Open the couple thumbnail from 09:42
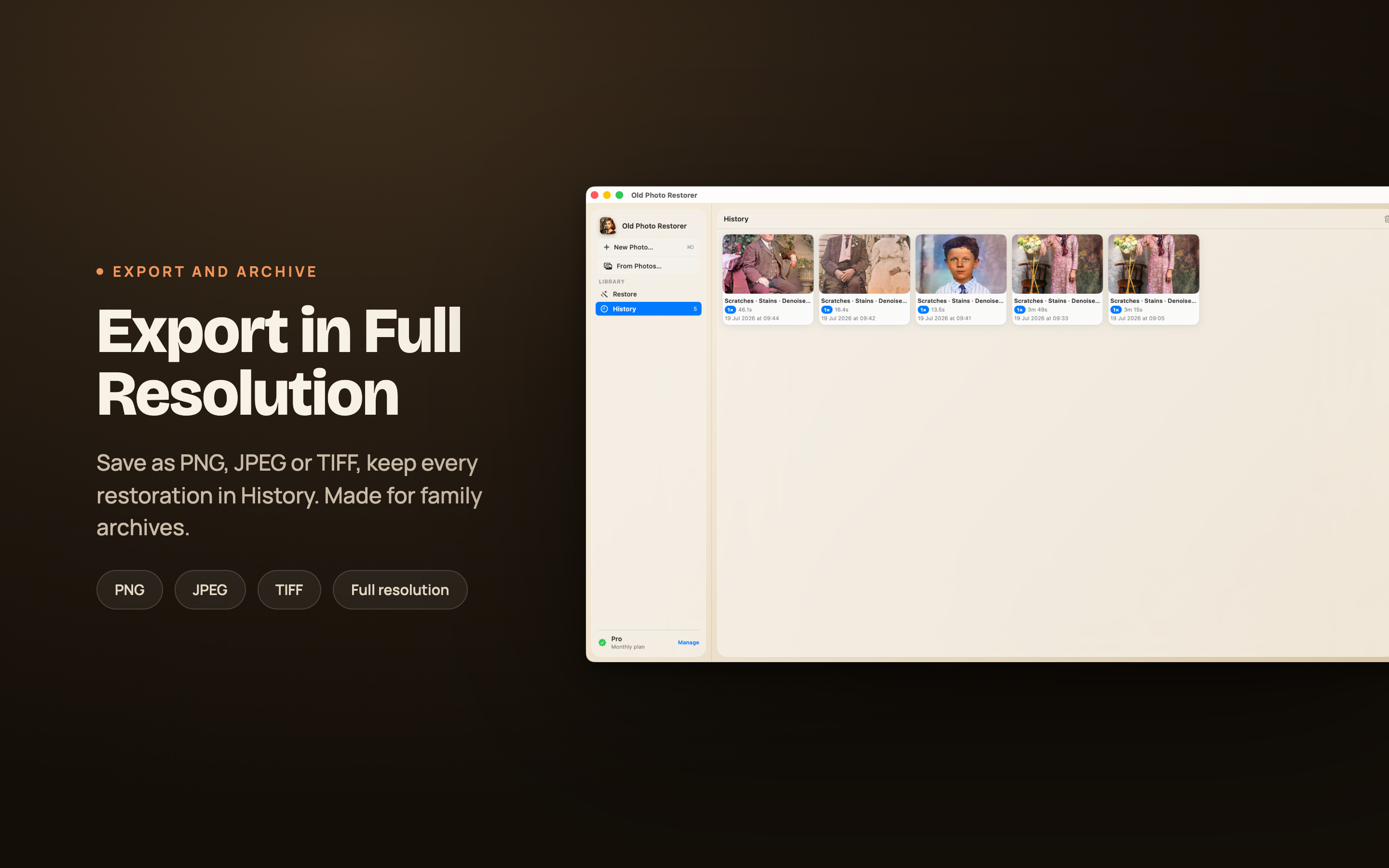 [864, 264]
